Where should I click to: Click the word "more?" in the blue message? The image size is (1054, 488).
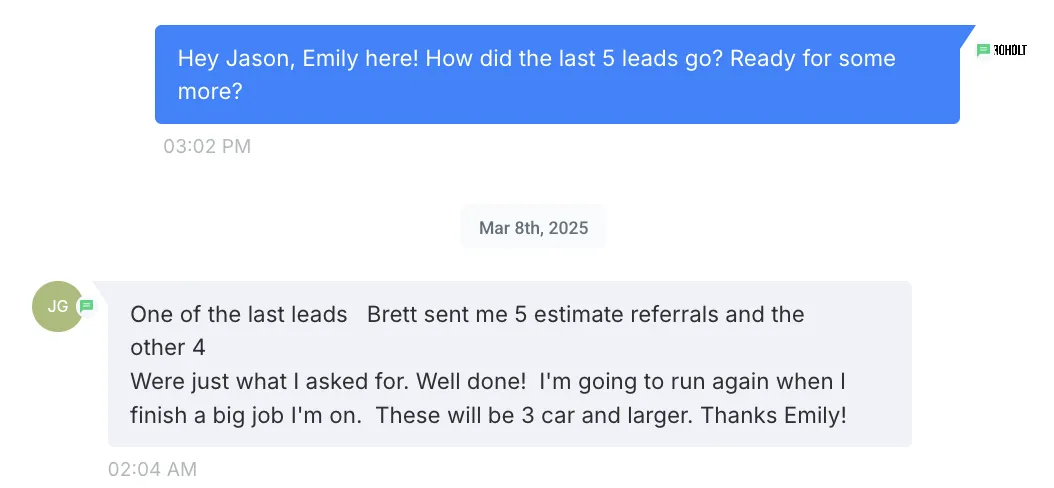pyautogui.click(x=209, y=92)
